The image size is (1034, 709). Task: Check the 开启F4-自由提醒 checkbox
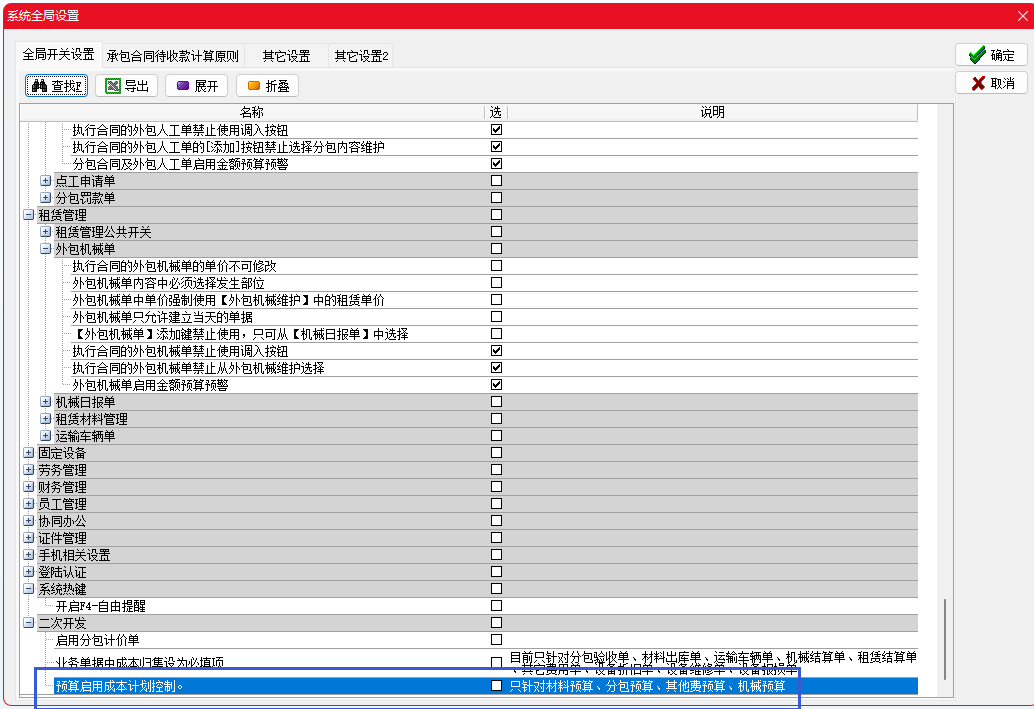click(496, 606)
